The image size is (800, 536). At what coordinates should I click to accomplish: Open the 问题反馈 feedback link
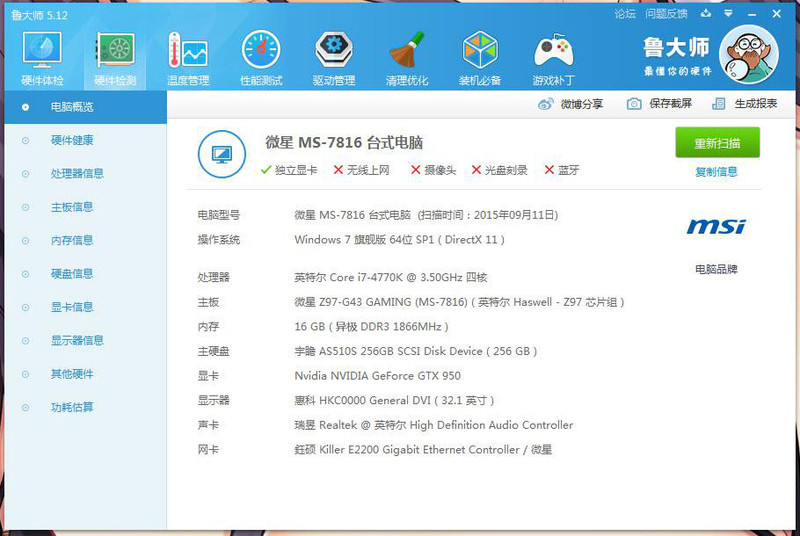coord(666,14)
